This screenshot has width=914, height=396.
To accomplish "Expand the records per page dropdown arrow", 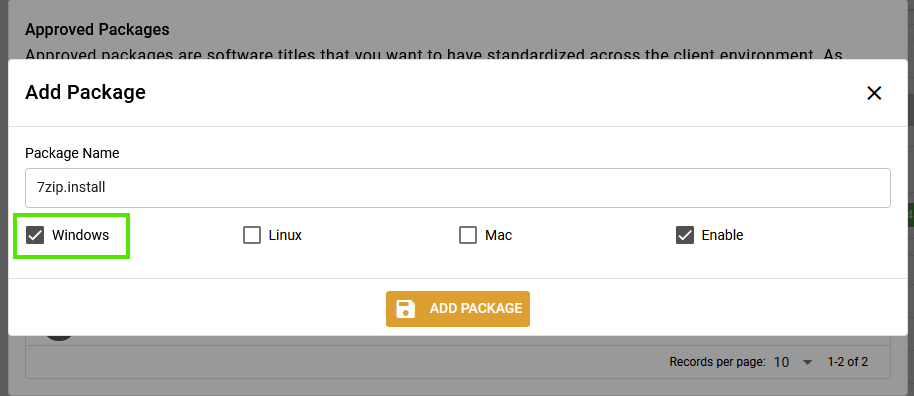I will coord(807,362).
